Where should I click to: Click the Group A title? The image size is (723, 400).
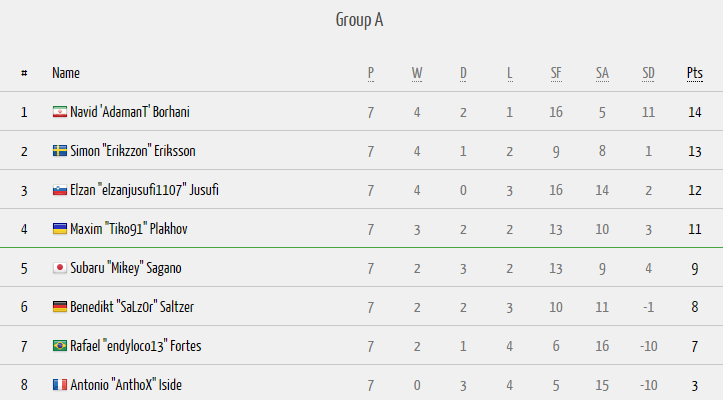pyautogui.click(x=359, y=20)
